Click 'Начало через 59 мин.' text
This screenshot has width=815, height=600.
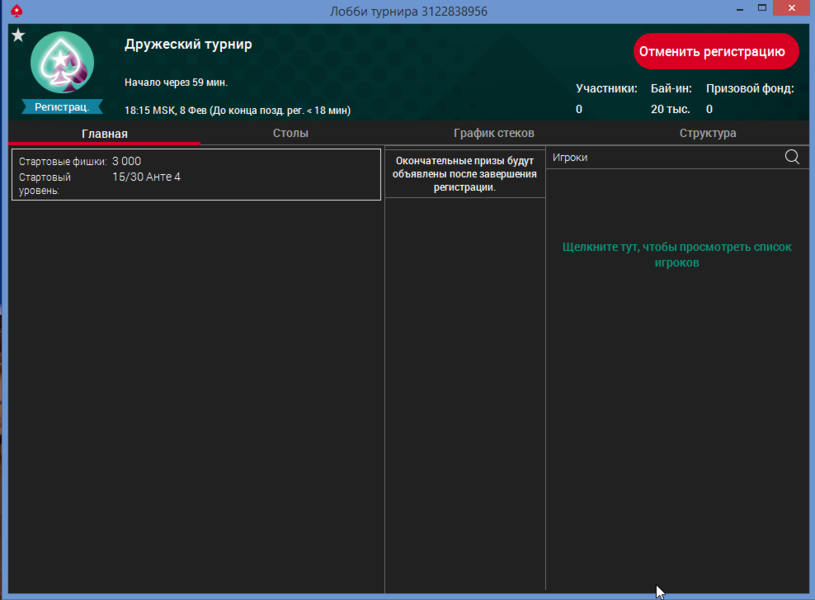click(176, 82)
